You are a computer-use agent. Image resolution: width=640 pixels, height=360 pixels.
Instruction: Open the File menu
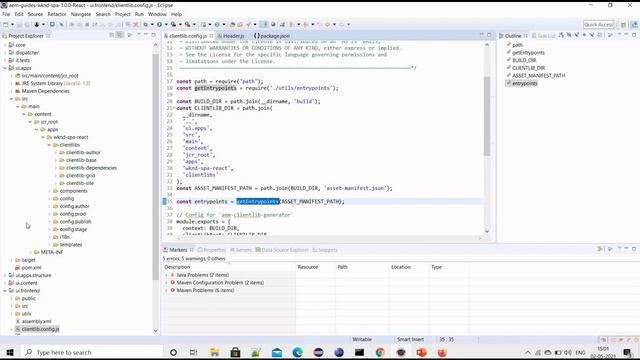(6, 14)
